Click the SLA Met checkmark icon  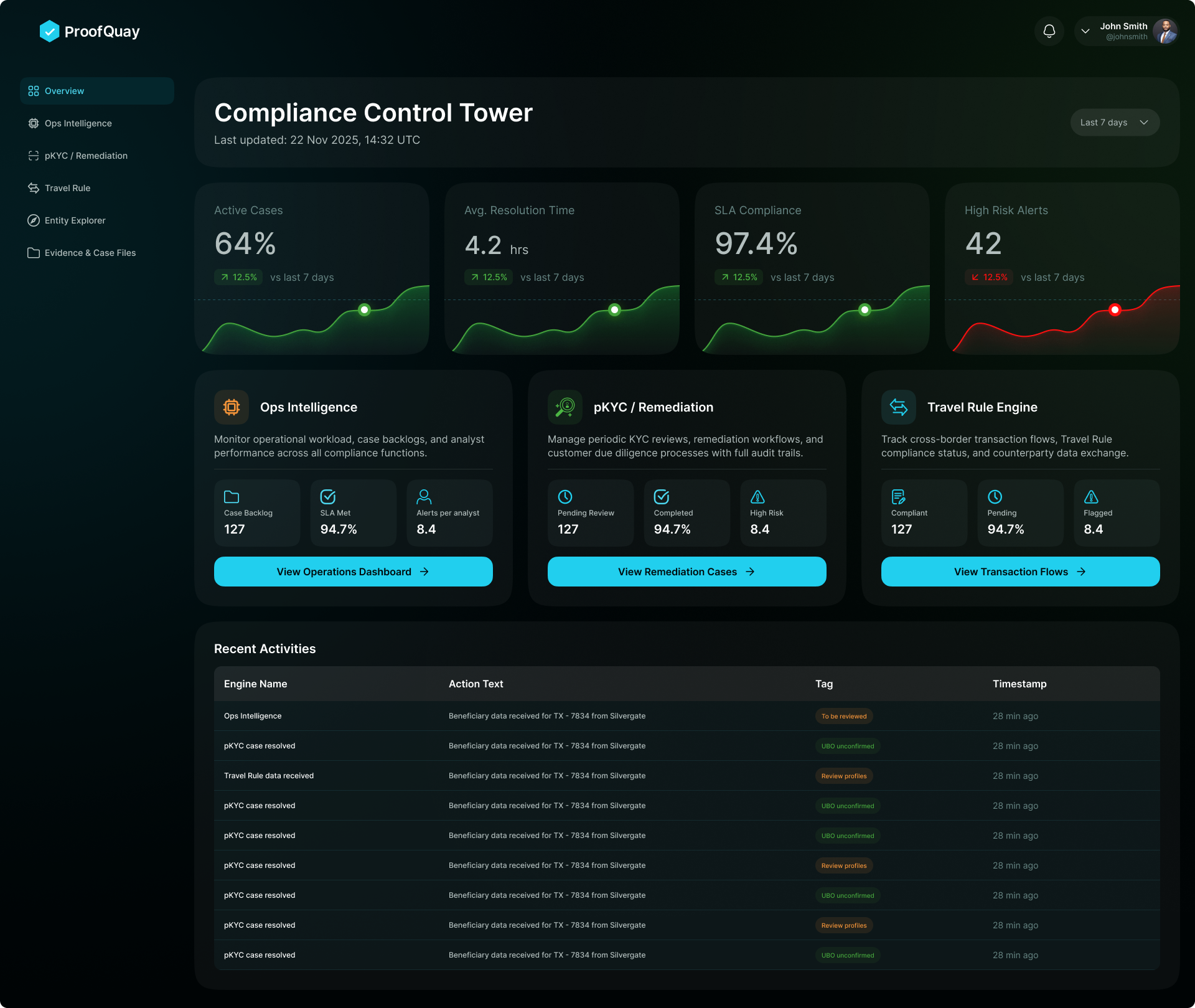click(328, 497)
